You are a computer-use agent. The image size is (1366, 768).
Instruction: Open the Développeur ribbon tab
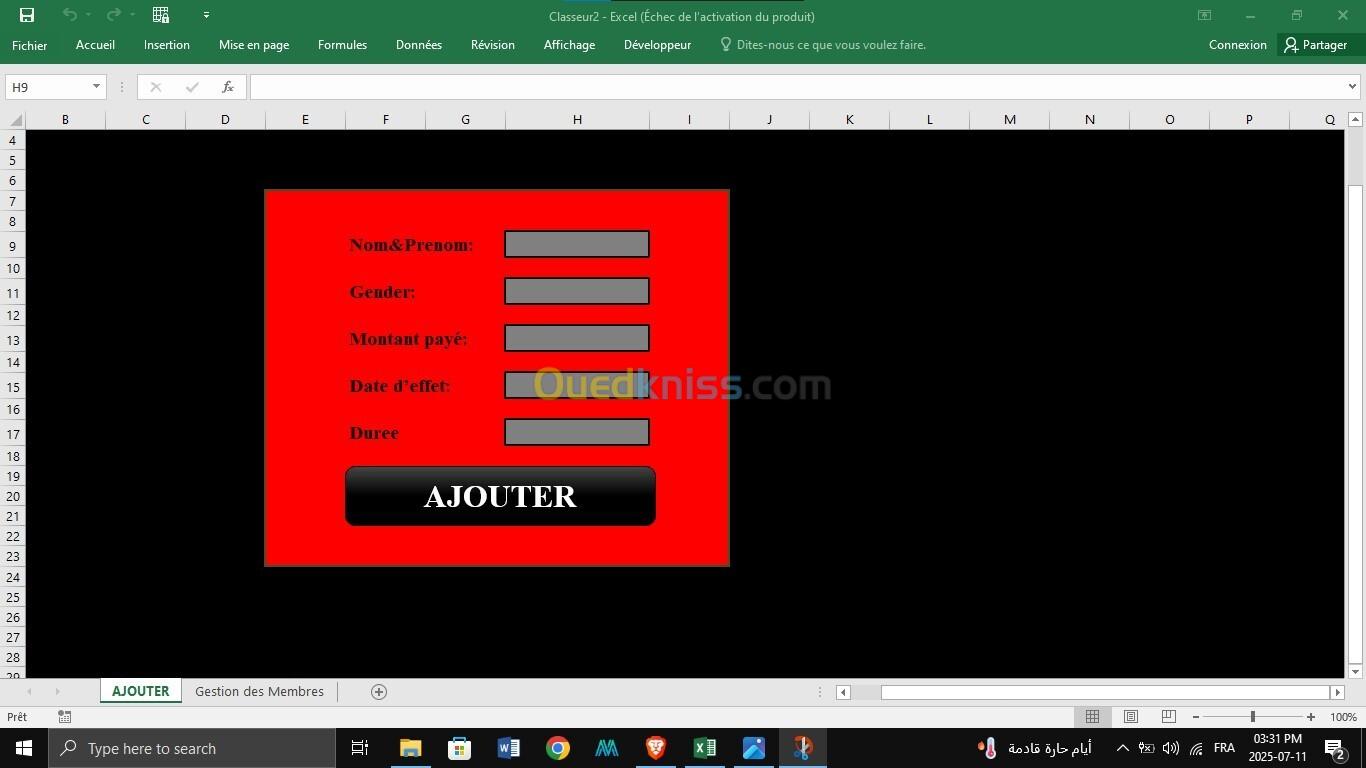(x=657, y=45)
